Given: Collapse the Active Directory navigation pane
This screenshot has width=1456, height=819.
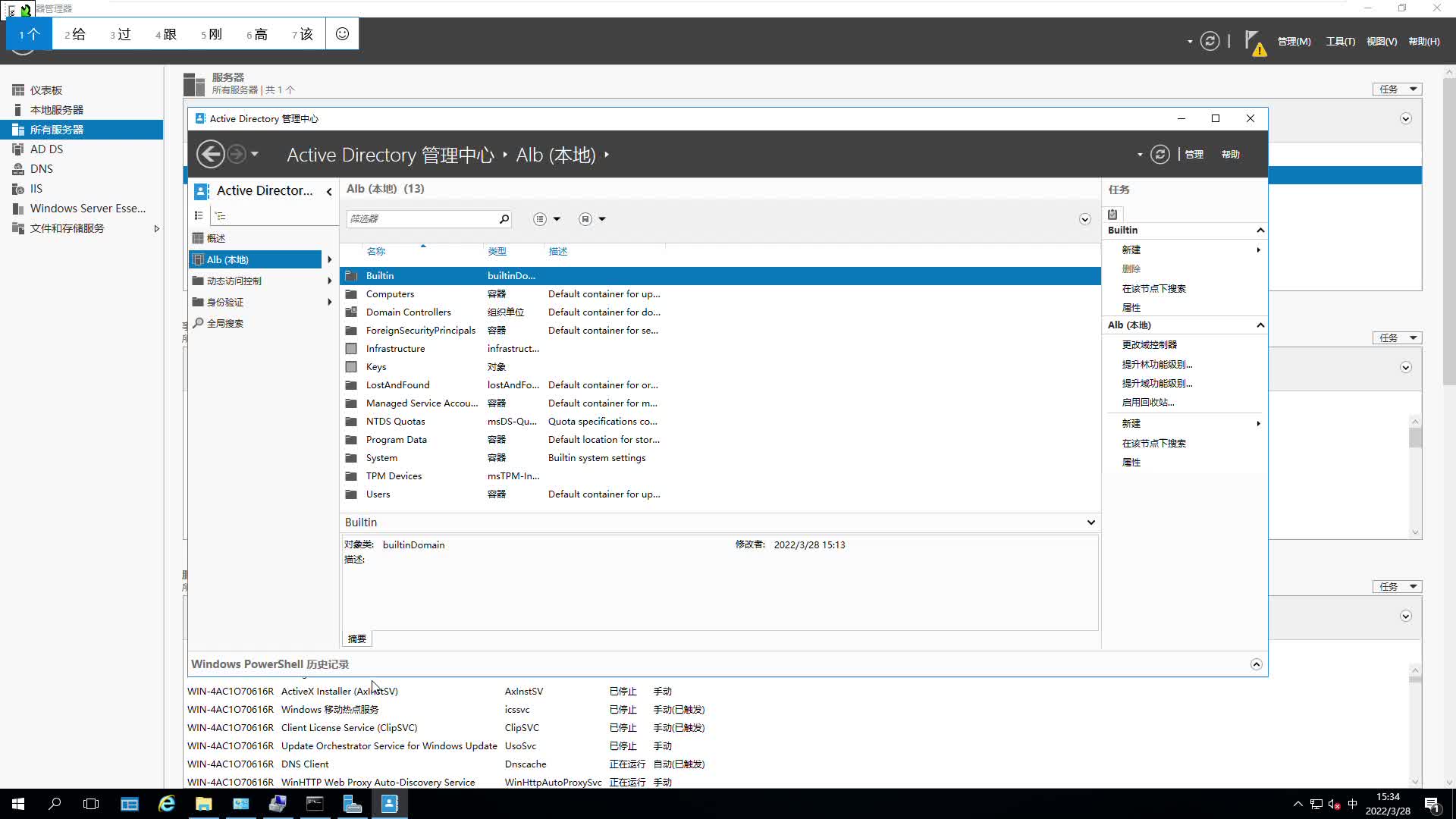Looking at the screenshot, I should 329,192.
